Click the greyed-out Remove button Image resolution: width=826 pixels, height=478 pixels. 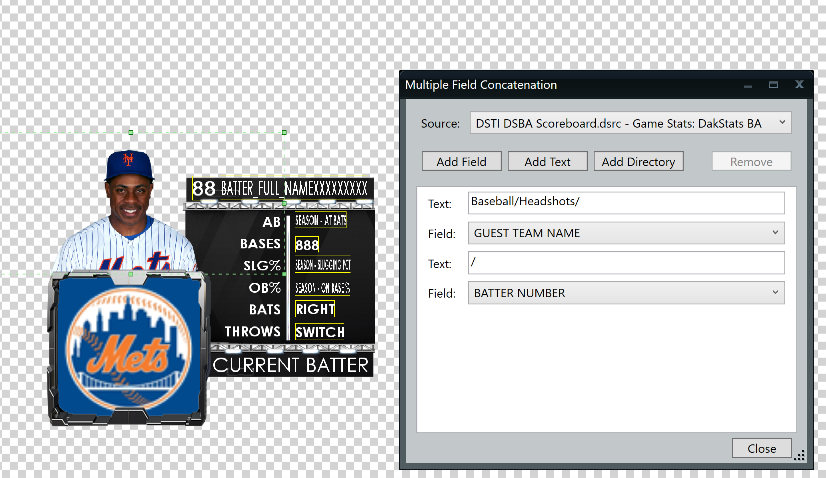pos(751,162)
